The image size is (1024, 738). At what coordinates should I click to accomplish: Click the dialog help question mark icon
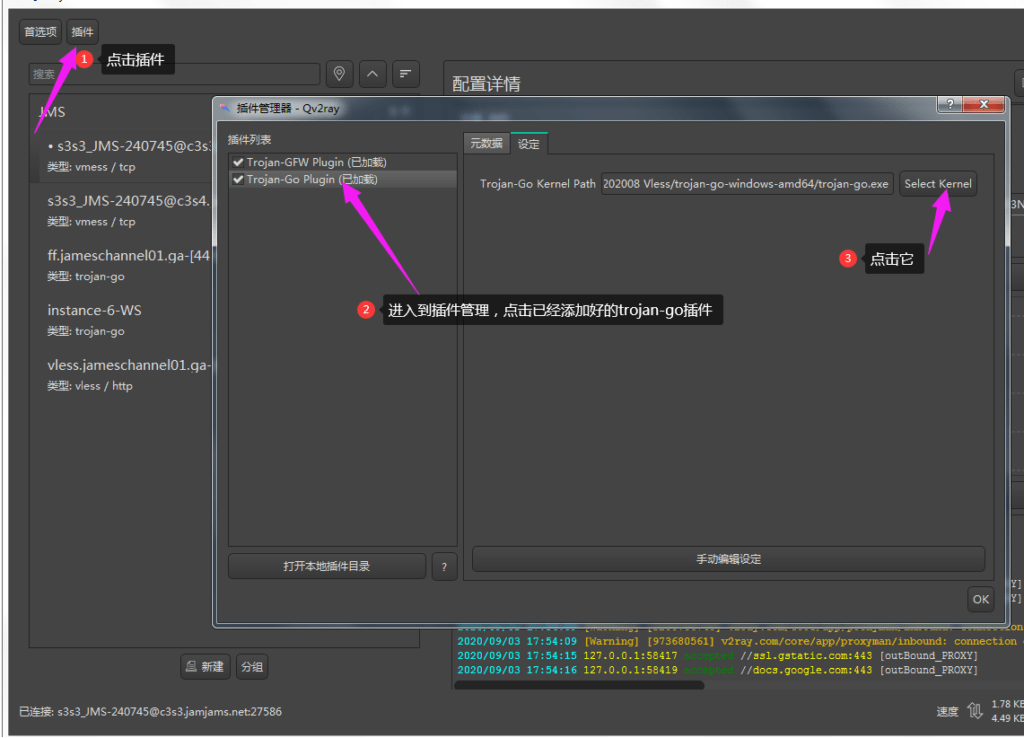click(x=950, y=104)
